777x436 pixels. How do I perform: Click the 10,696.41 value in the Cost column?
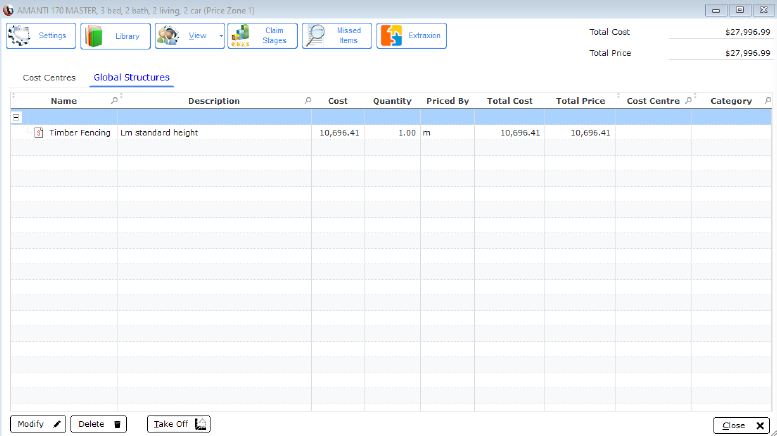[339, 133]
